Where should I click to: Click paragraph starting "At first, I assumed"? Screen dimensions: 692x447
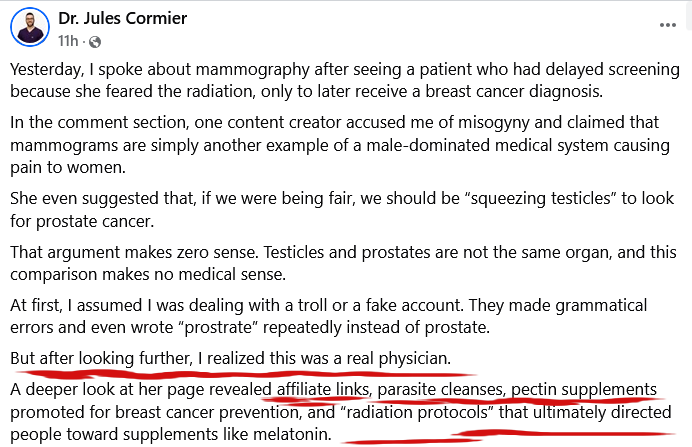click(x=330, y=315)
